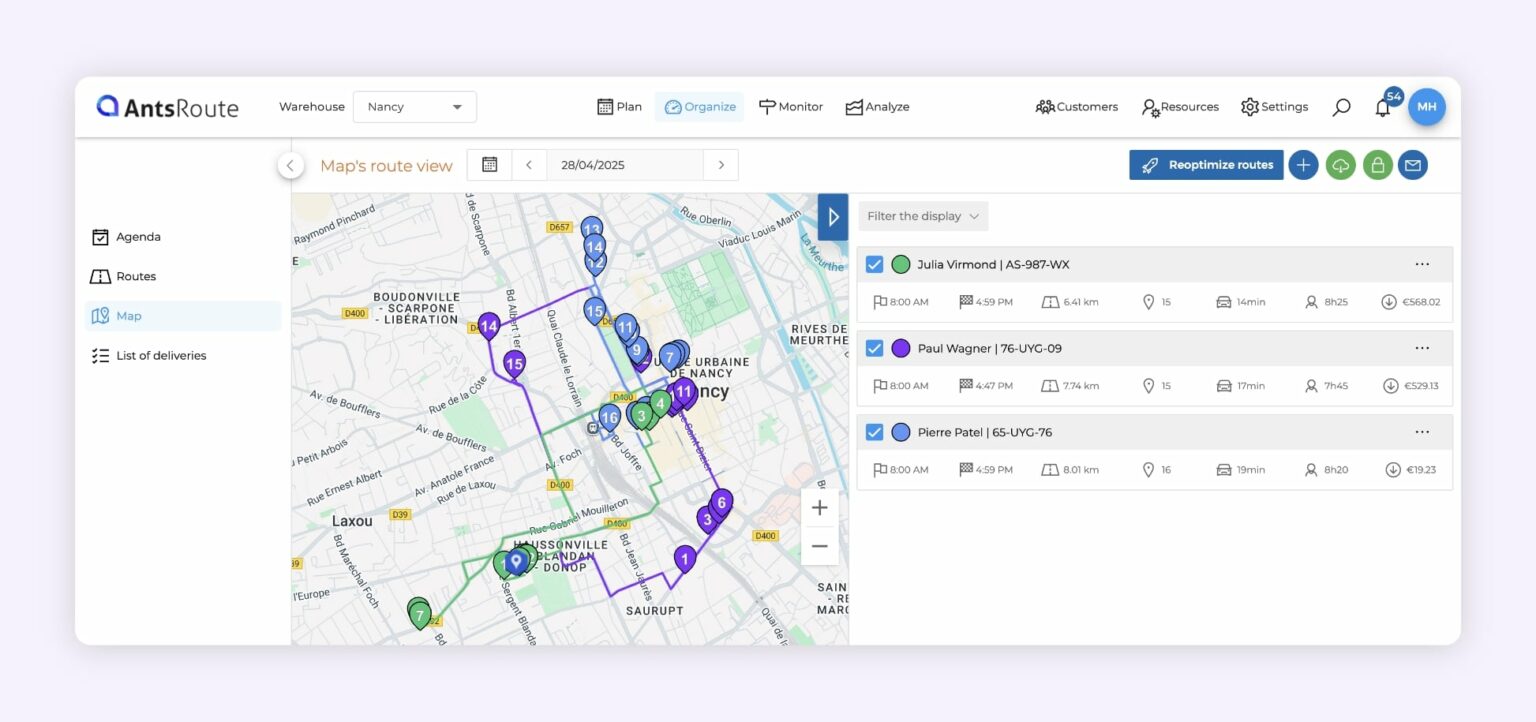The height and width of the screenshot is (722, 1536).
Task: Open the Nancy warehouse dropdown
Action: tap(414, 106)
